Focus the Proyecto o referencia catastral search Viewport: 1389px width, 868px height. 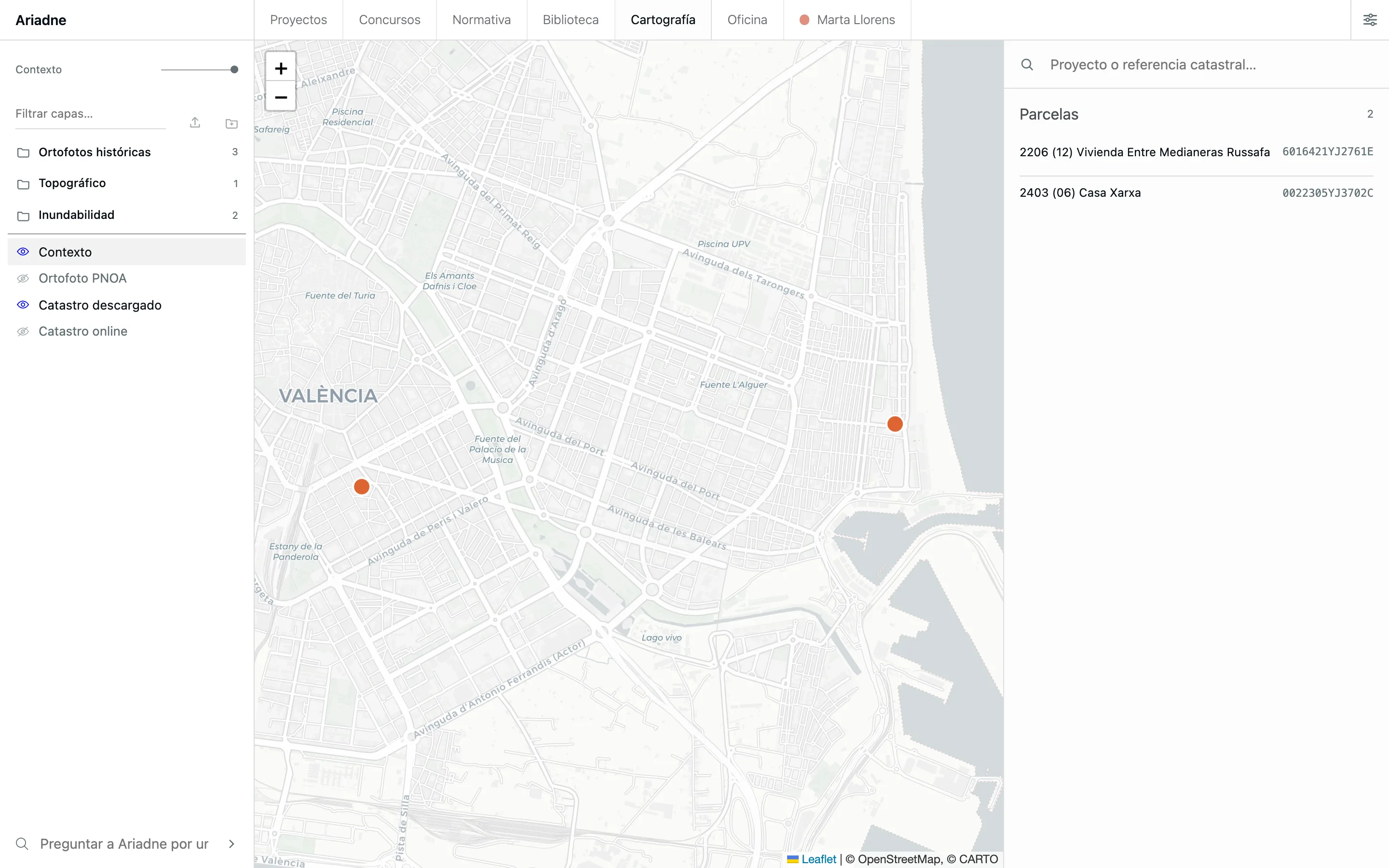tap(1211, 64)
